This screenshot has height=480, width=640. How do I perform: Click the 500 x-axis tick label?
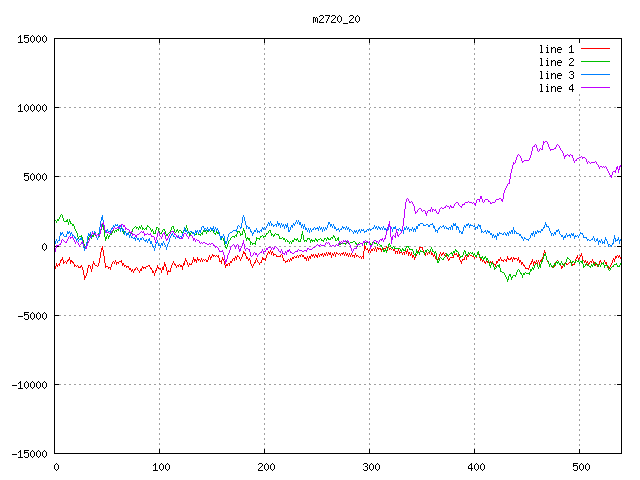point(580,467)
